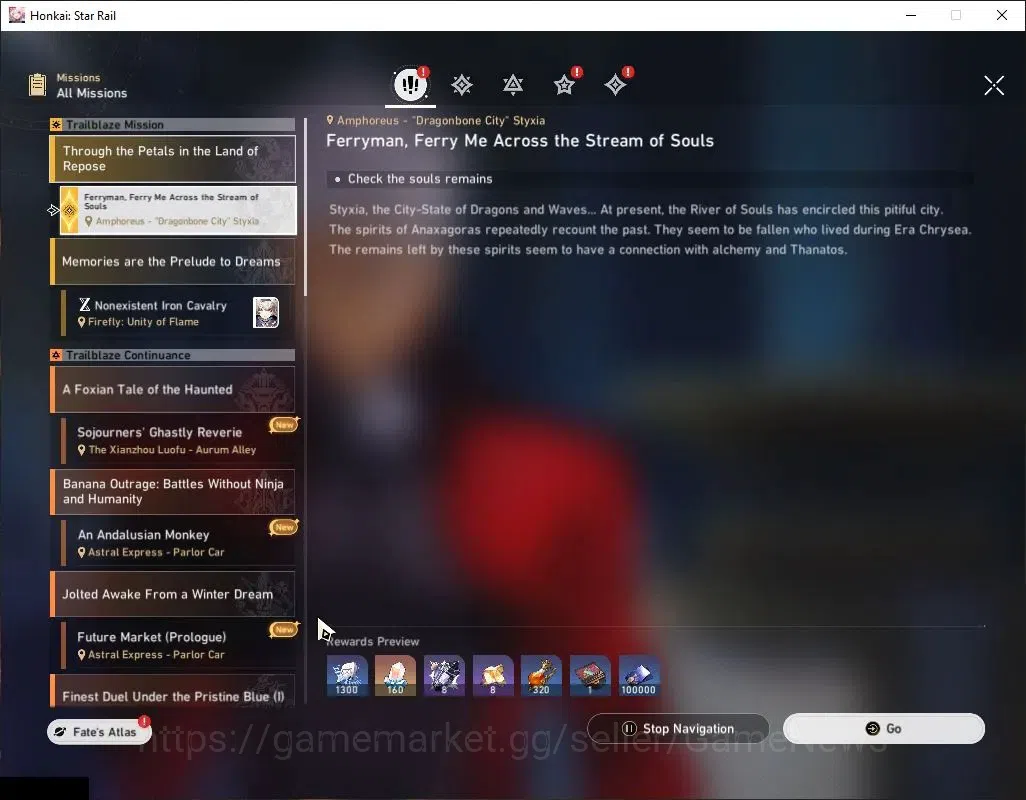Click the tracked mission diamond icon

pyautogui.click(x=69, y=210)
